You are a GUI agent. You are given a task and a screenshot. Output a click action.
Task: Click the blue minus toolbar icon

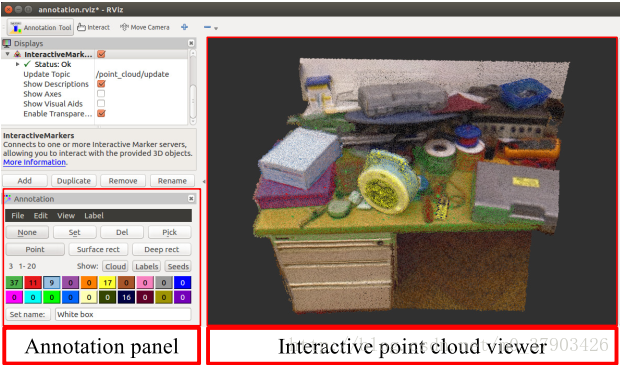208,27
